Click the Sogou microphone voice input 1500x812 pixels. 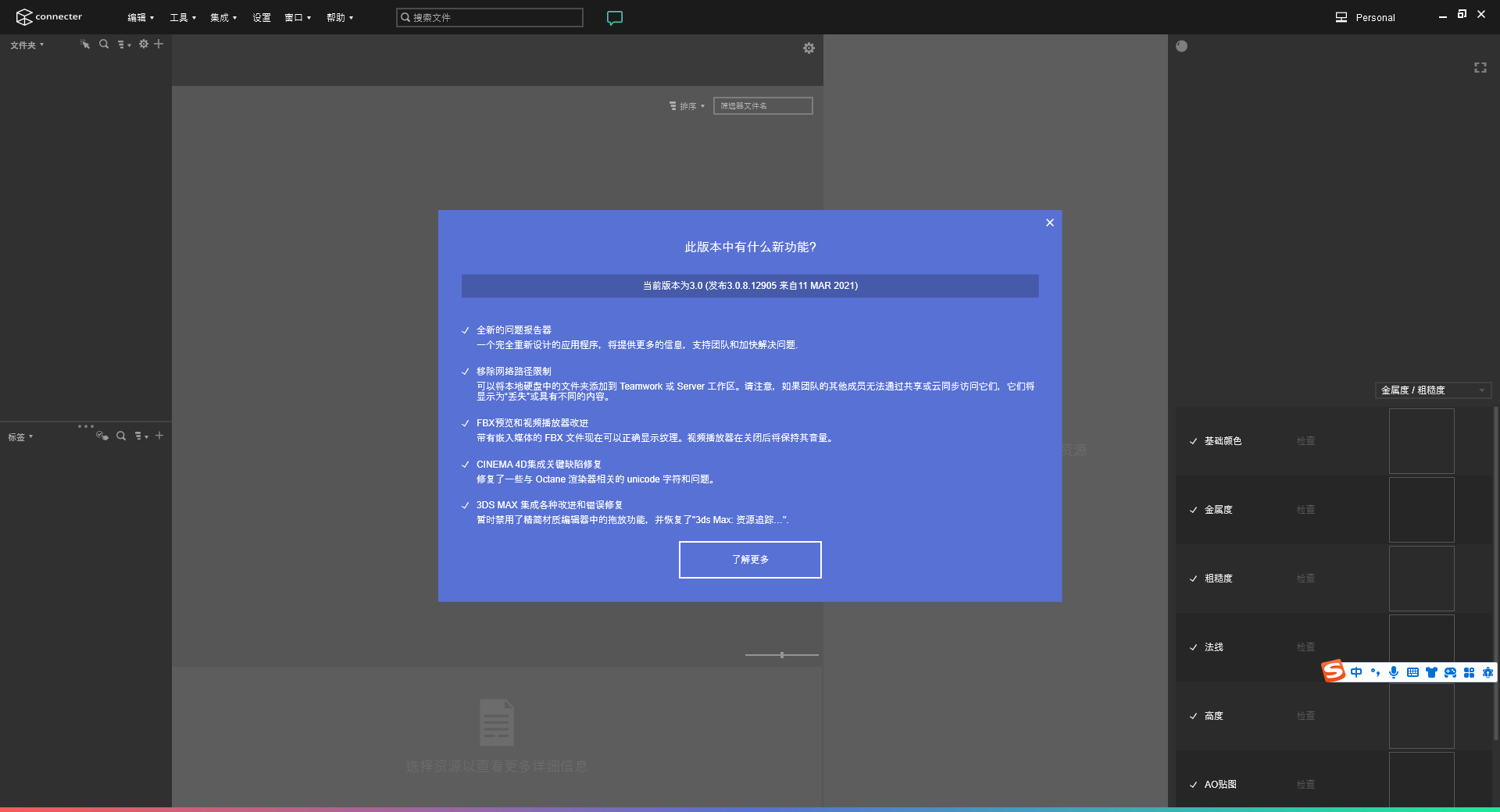[1394, 672]
